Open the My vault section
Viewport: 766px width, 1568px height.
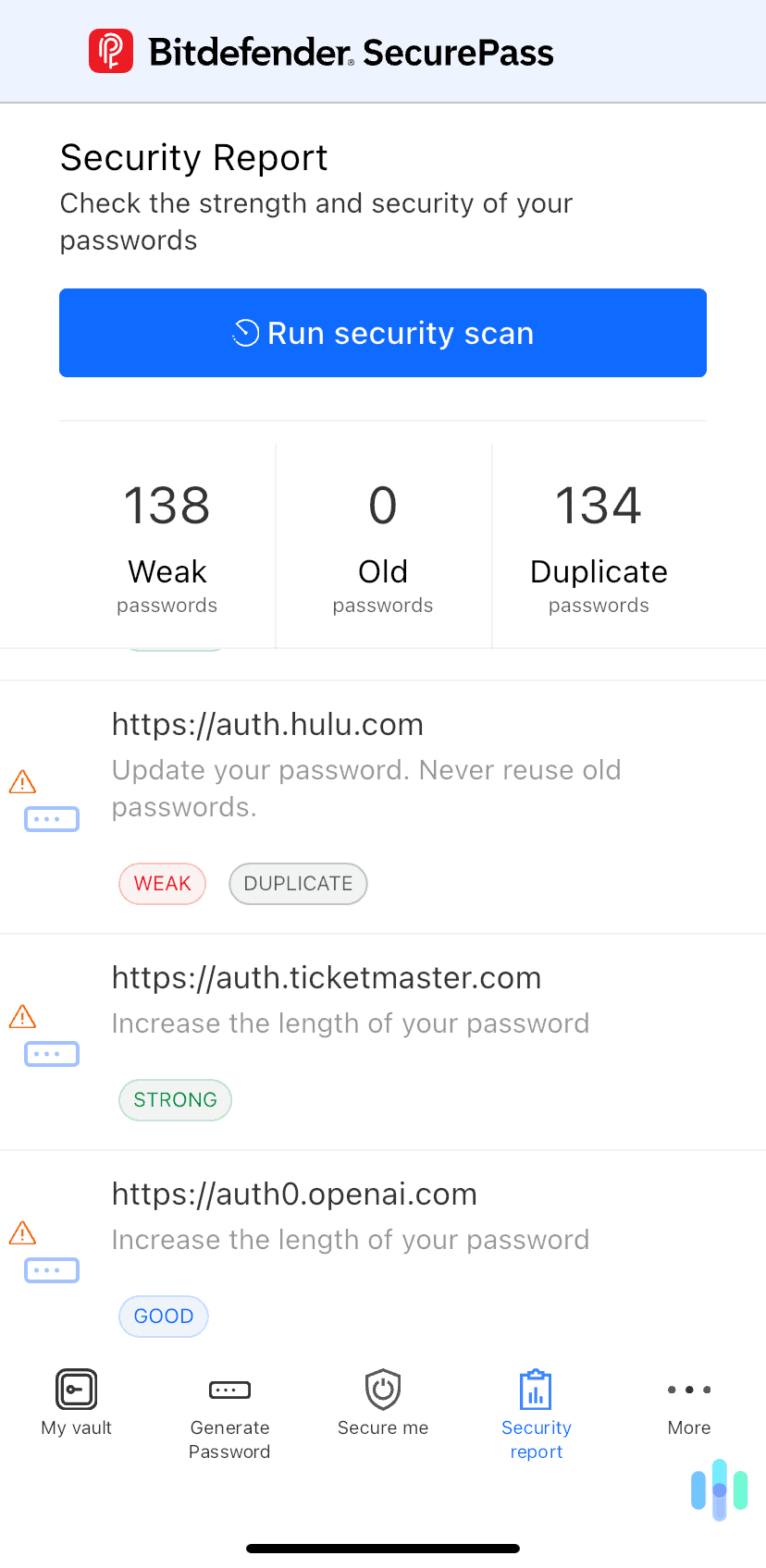[76, 1403]
